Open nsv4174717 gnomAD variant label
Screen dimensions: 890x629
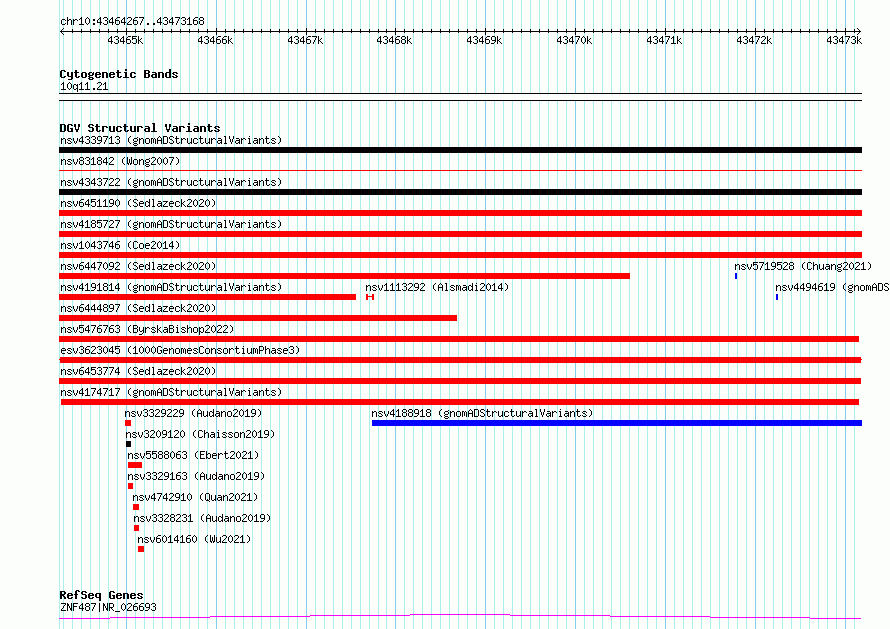171,392
